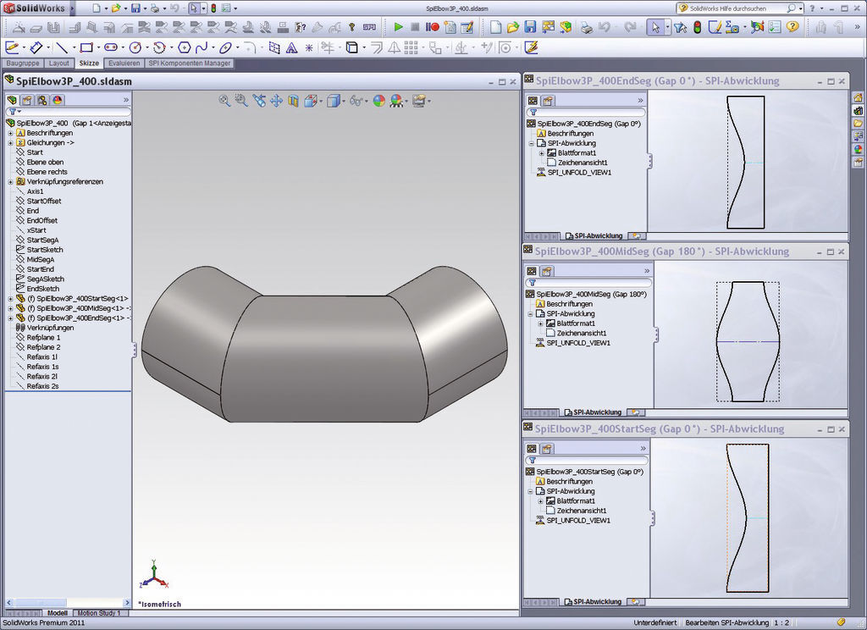The height and width of the screenshot is (630, 867).
Task: Select the StartSketch tree item
Action: click(x=44, y=250)
